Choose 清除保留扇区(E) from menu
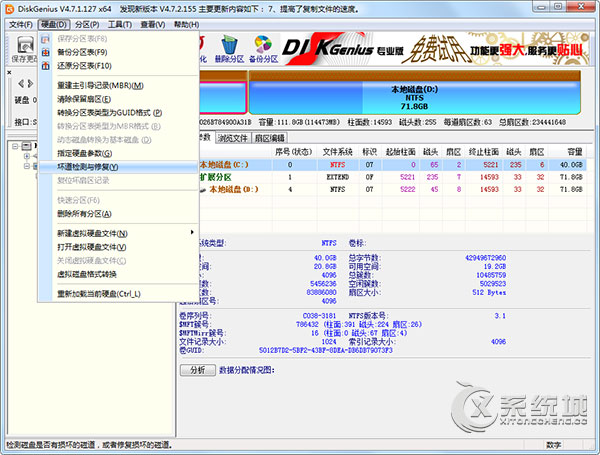Viewport: 600px width, 455px height. click(119, 99)
